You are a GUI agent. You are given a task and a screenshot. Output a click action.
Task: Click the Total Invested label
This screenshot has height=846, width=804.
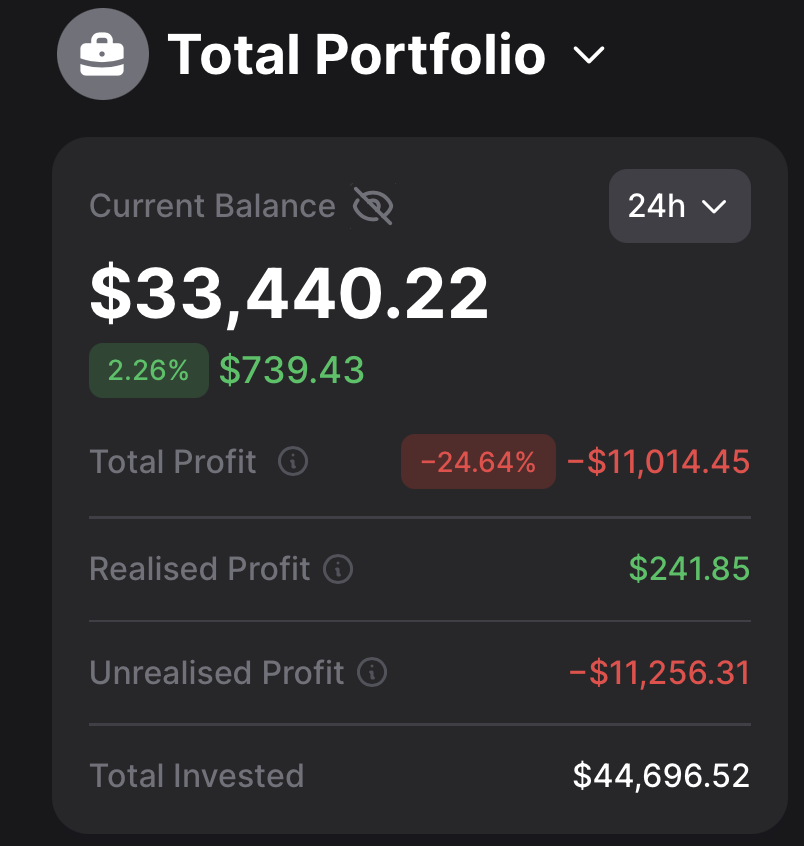coord(196,776)
